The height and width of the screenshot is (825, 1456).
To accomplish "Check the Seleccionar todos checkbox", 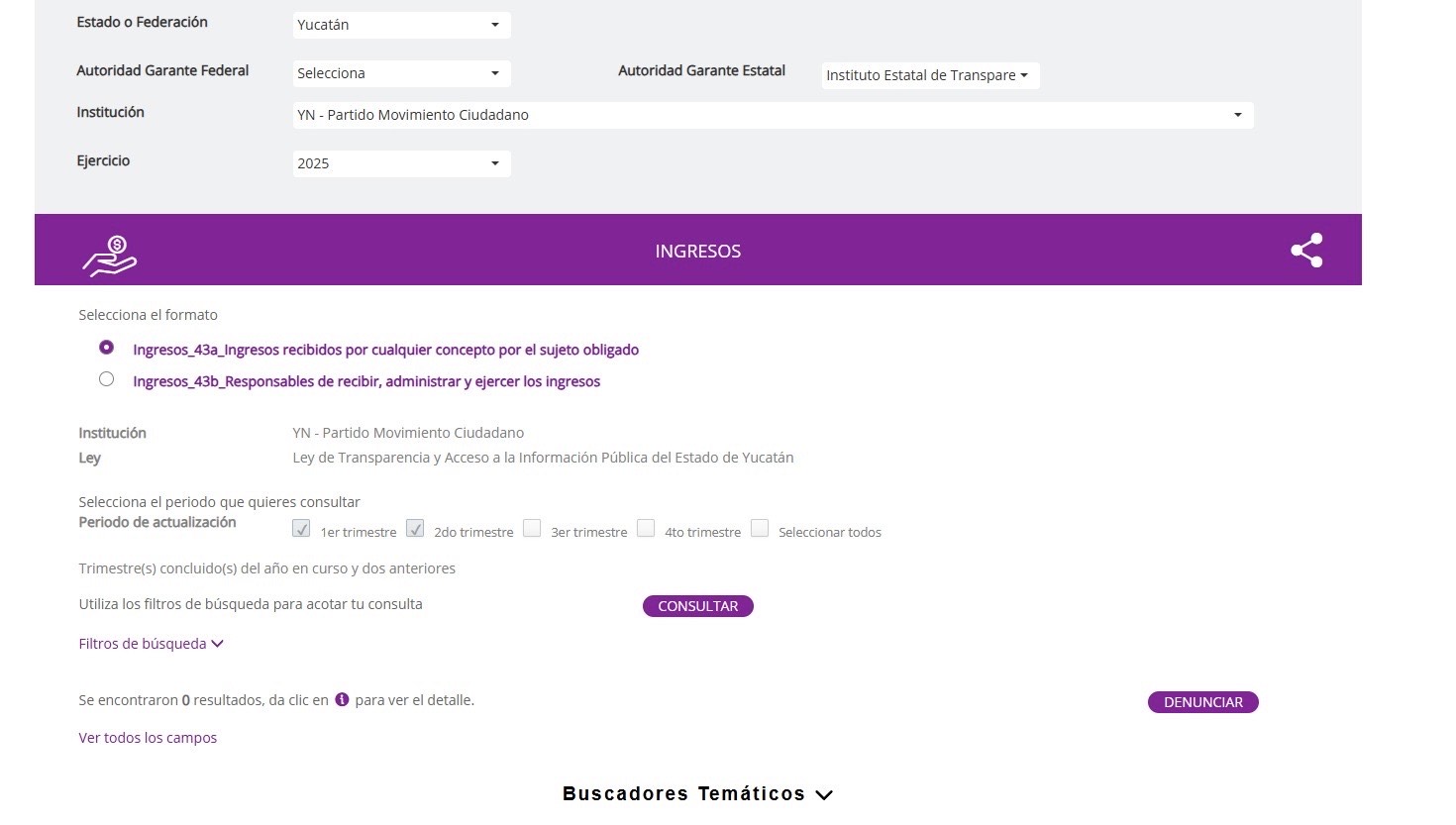I will click(760, 529).
